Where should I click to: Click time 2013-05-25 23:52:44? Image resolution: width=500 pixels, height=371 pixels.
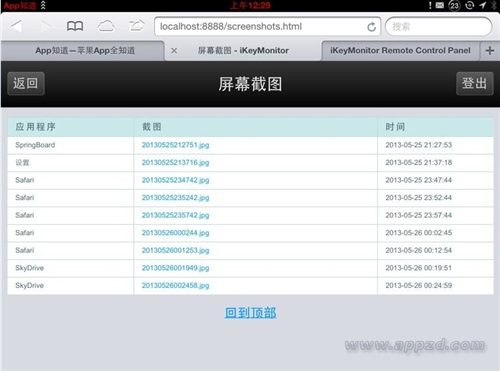419,198
